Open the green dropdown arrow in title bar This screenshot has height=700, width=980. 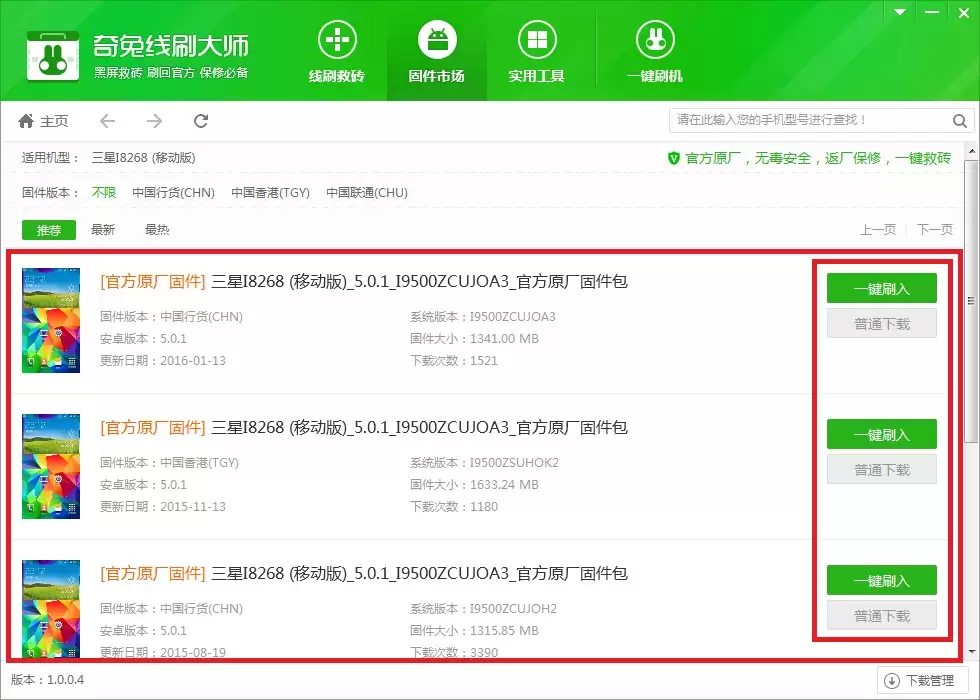coord(898,11)
